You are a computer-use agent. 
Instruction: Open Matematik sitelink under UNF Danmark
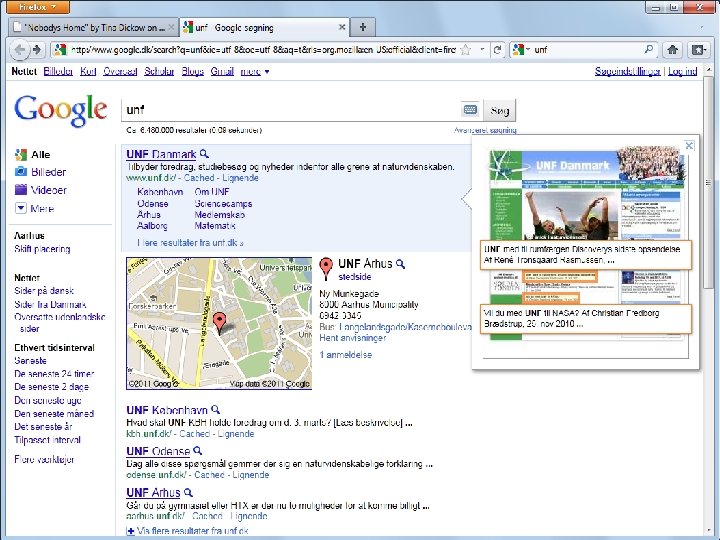pyautogui.click(x=215, y=226)
